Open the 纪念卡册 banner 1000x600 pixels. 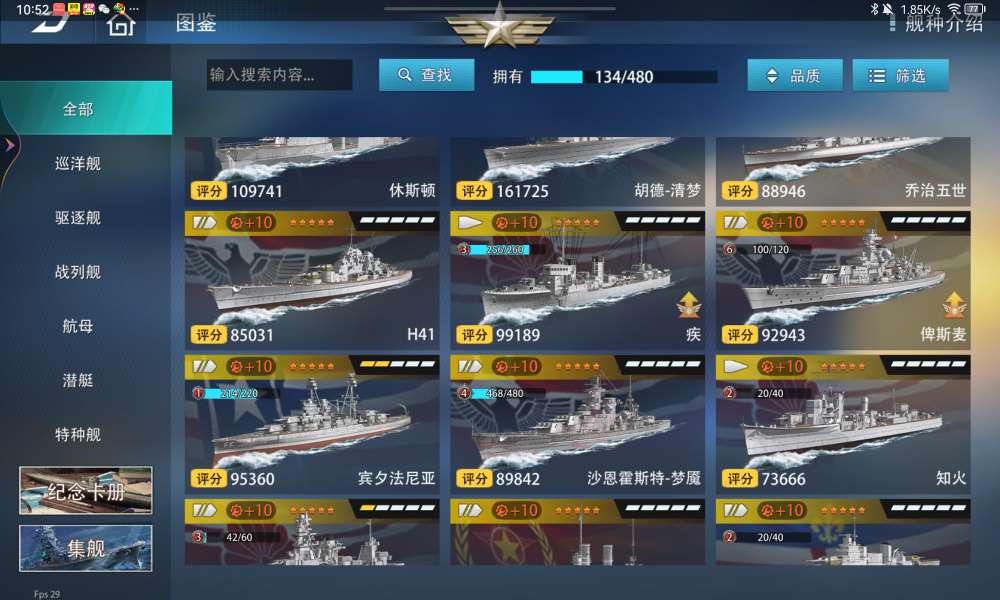click(86, 490)
